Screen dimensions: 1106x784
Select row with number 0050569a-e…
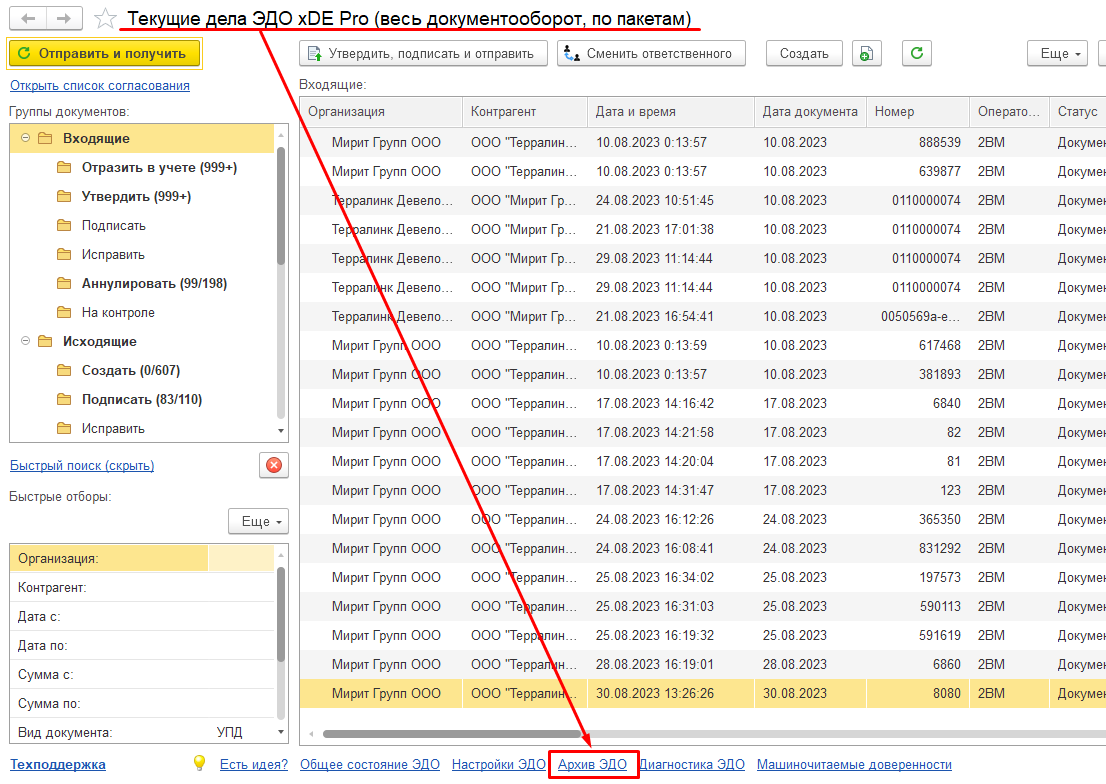tap(703, 316)
